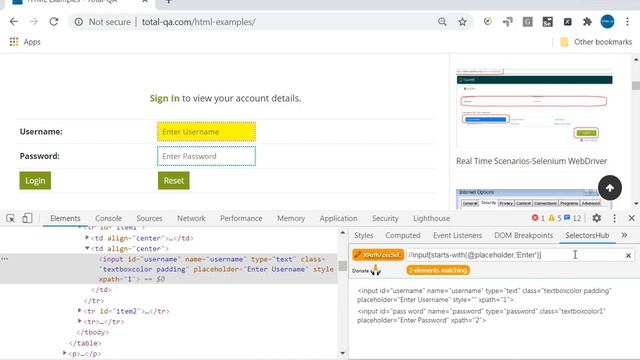
Task: Click the page scrollbar down arrow
Action: [636, 204]
